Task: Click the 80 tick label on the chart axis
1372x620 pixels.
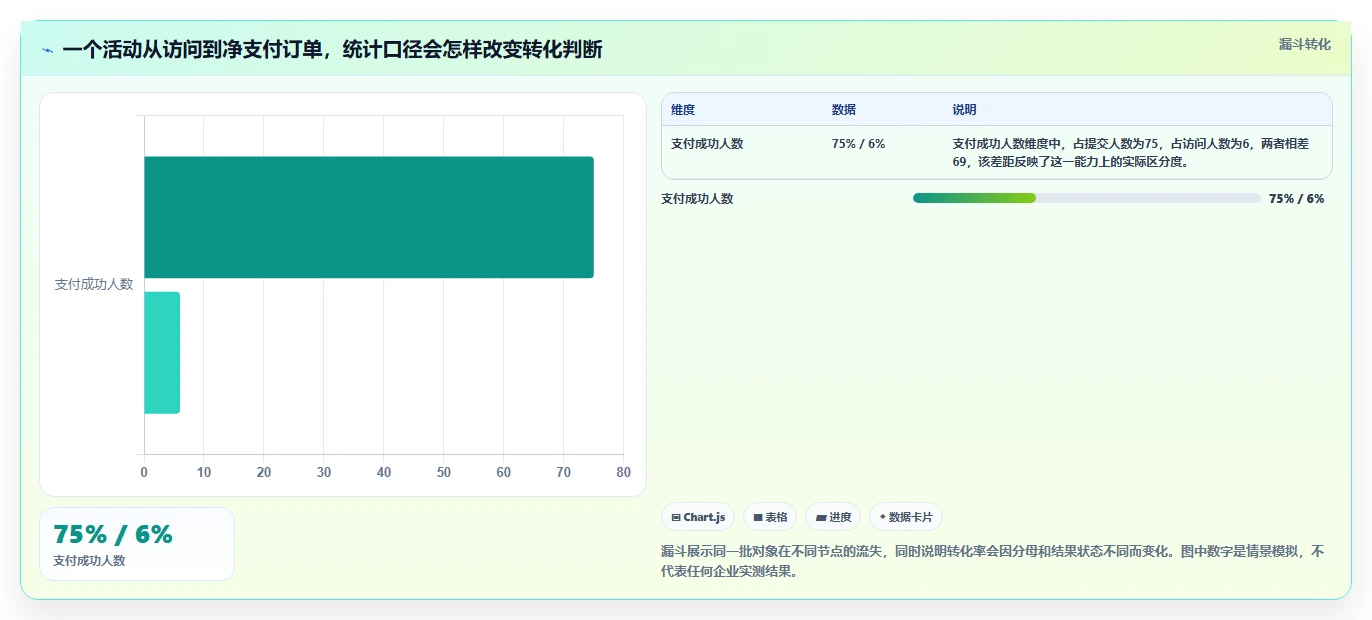Action: pos(624,472)
